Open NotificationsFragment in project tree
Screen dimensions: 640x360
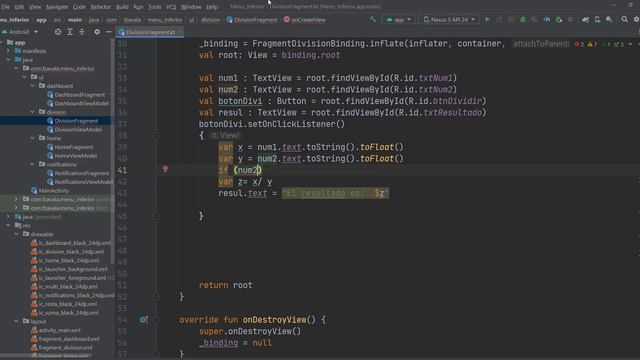[82, 173]
